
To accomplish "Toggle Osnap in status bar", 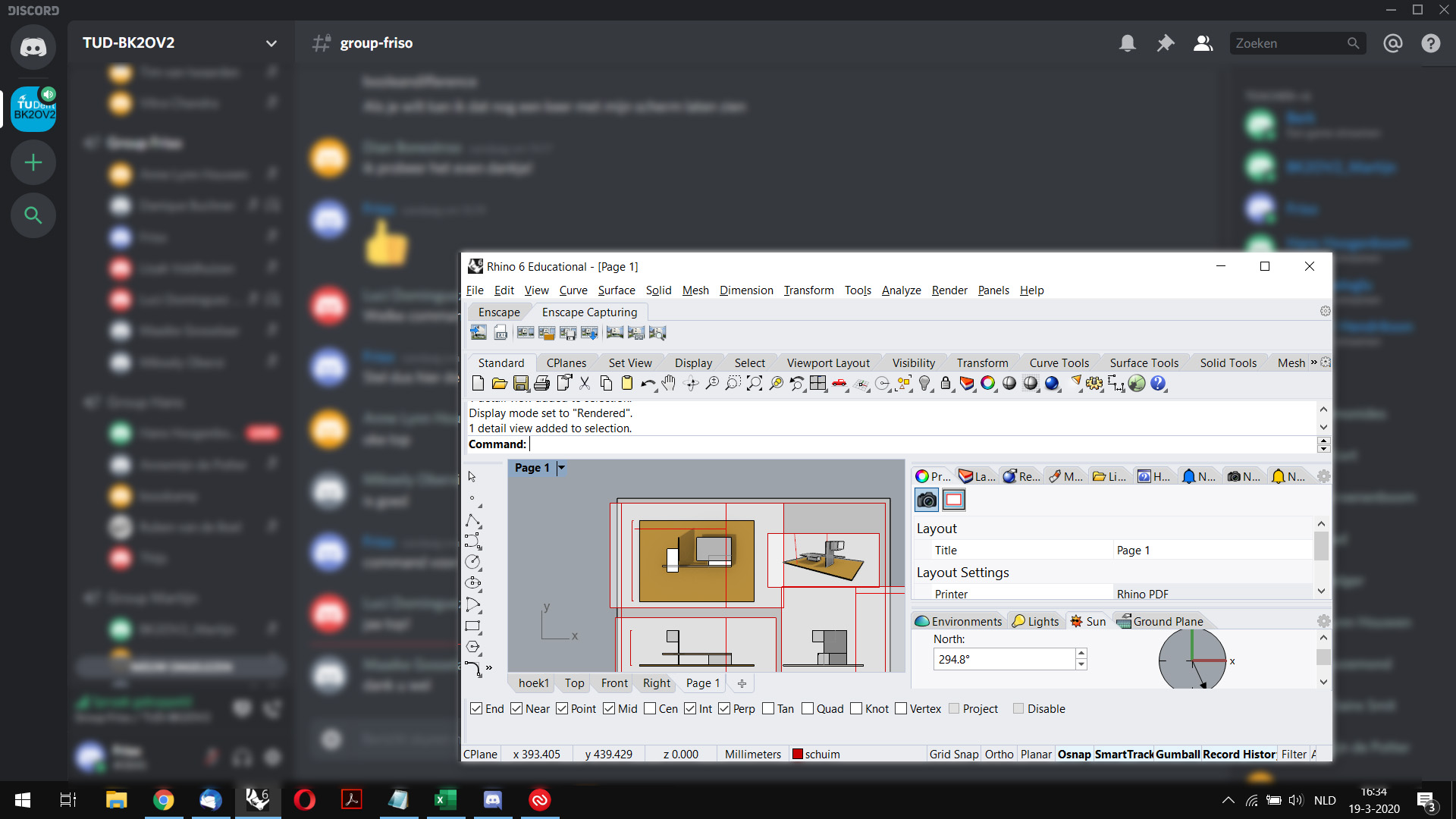I will click(x=1074, y=755).
